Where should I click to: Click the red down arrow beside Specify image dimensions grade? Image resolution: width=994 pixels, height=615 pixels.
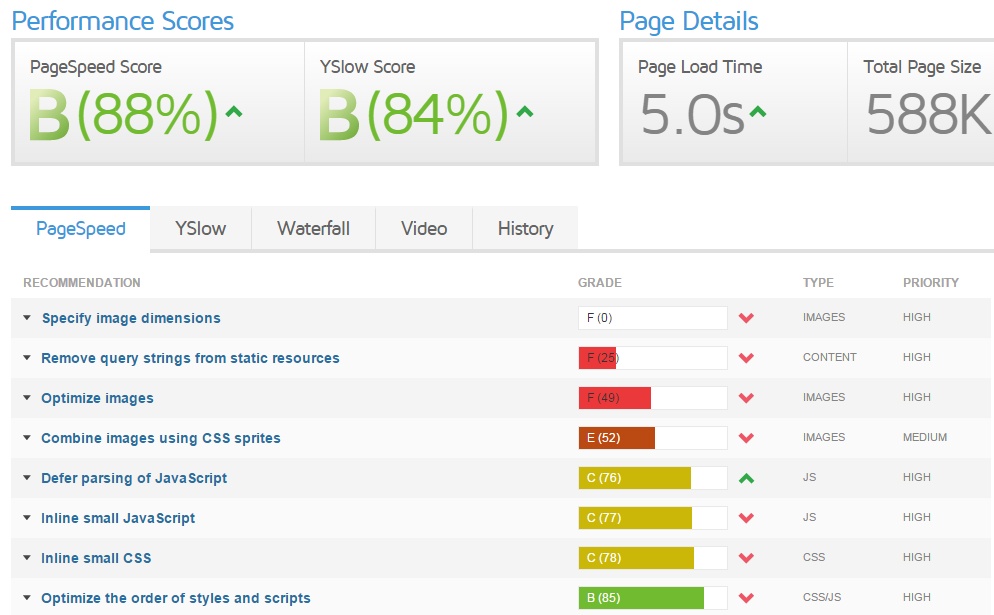746,318
